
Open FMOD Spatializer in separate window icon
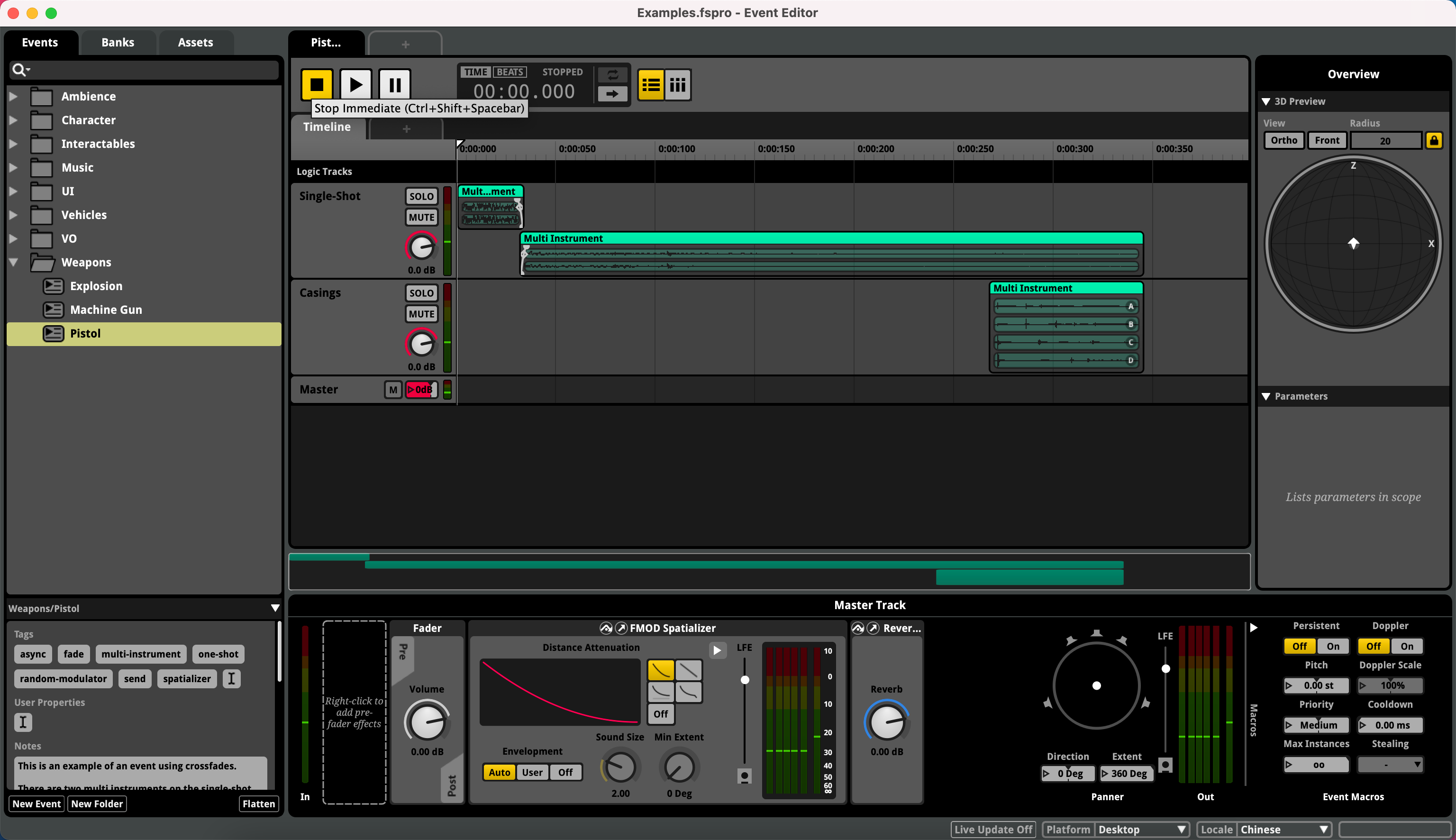(x=622, y=628)
